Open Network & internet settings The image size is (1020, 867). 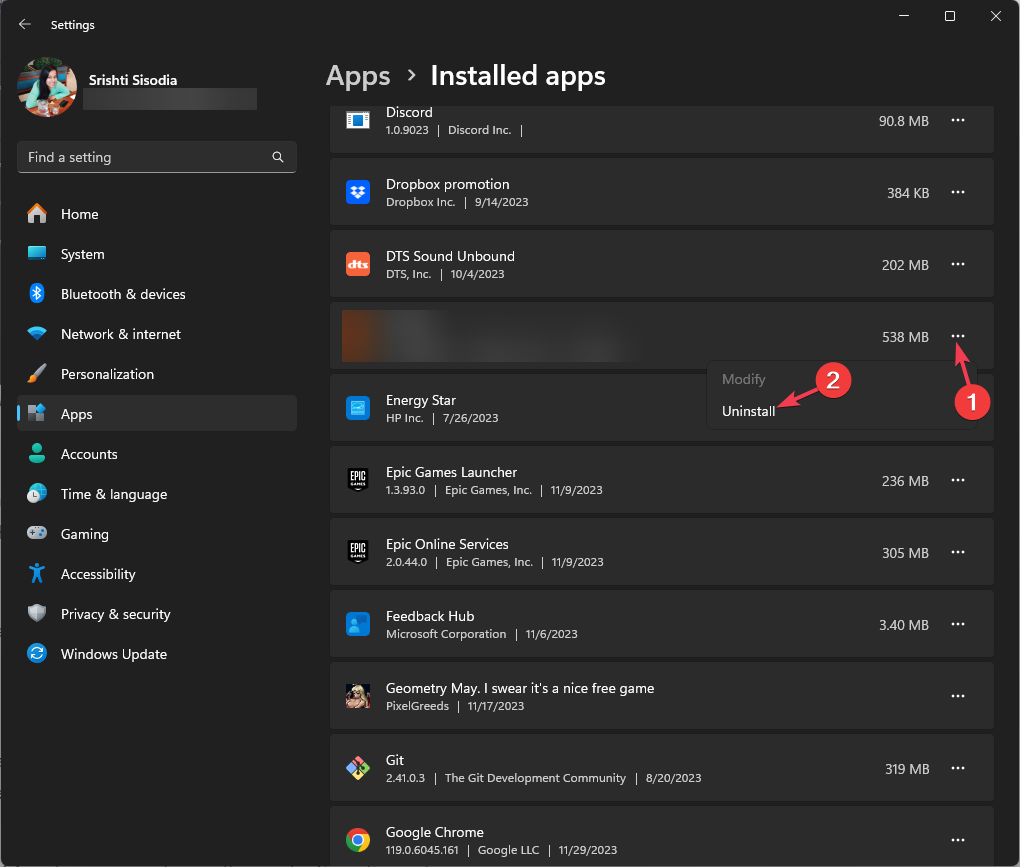point(157,334)
